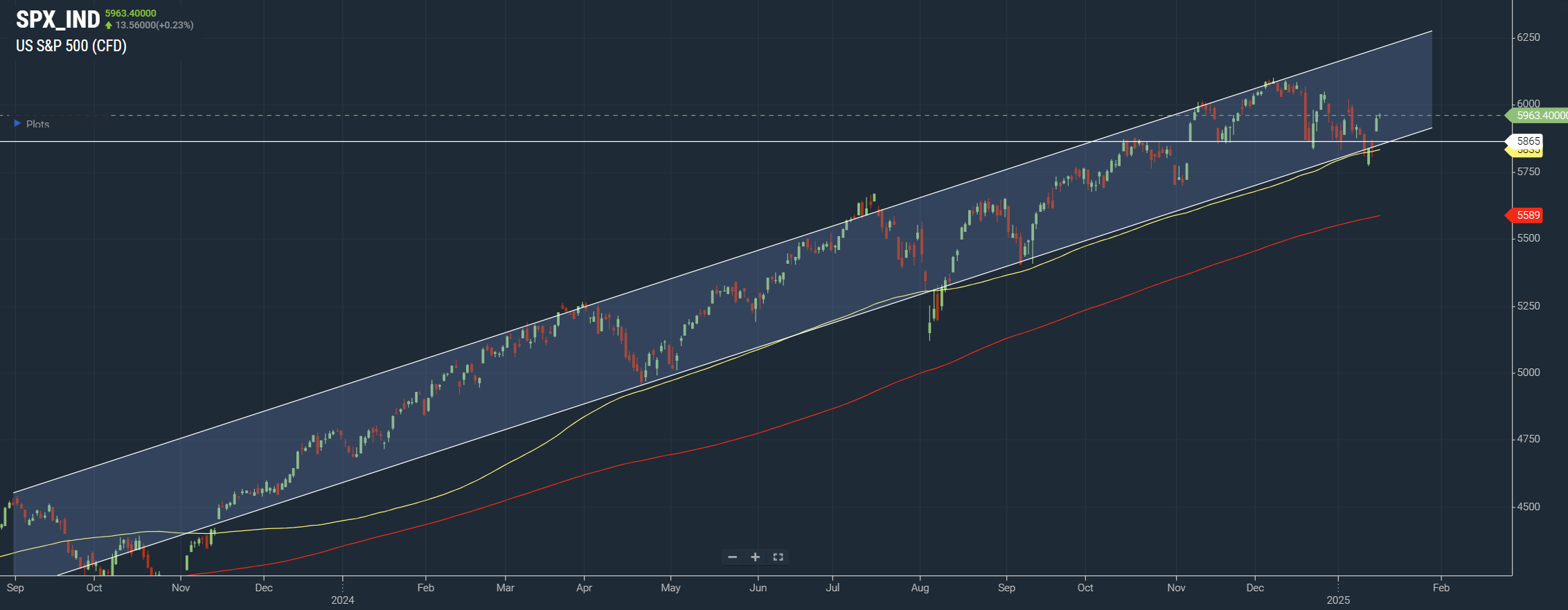Viewport: 1568px width, 610px height.
Task: Click the 4500 price axis label
Action: click(1529, 507)
